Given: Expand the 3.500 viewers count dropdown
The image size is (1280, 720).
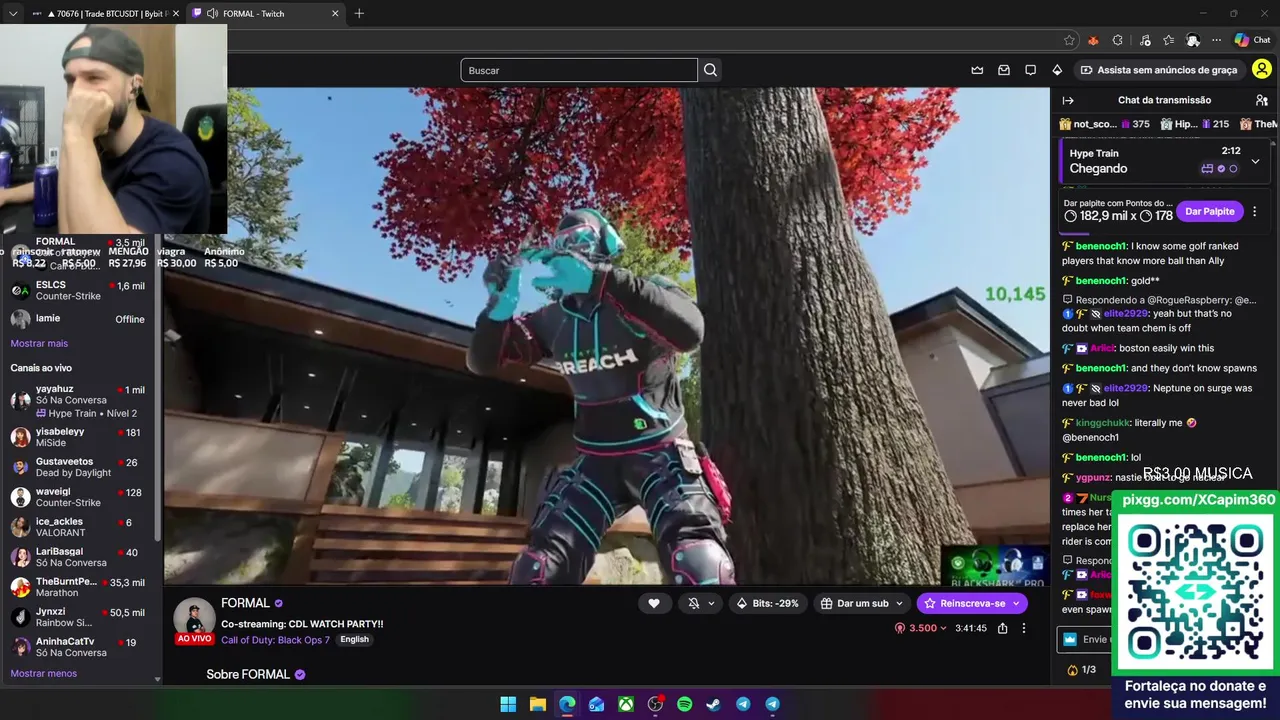Looking at the screenshot, I should pyautogui.click(x=921, y=628).
